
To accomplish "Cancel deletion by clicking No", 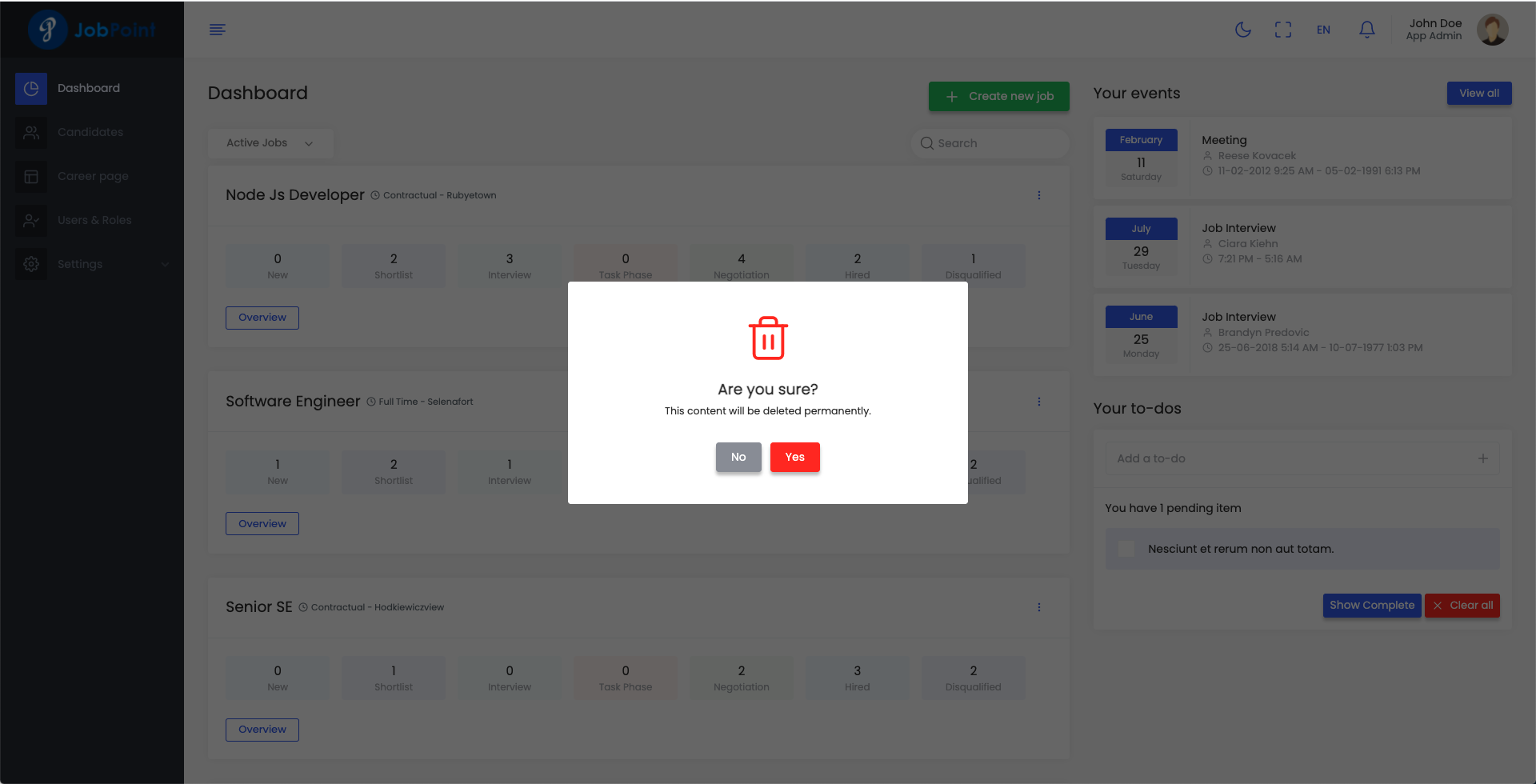I will pyautogui.click(x=738, y=457).
